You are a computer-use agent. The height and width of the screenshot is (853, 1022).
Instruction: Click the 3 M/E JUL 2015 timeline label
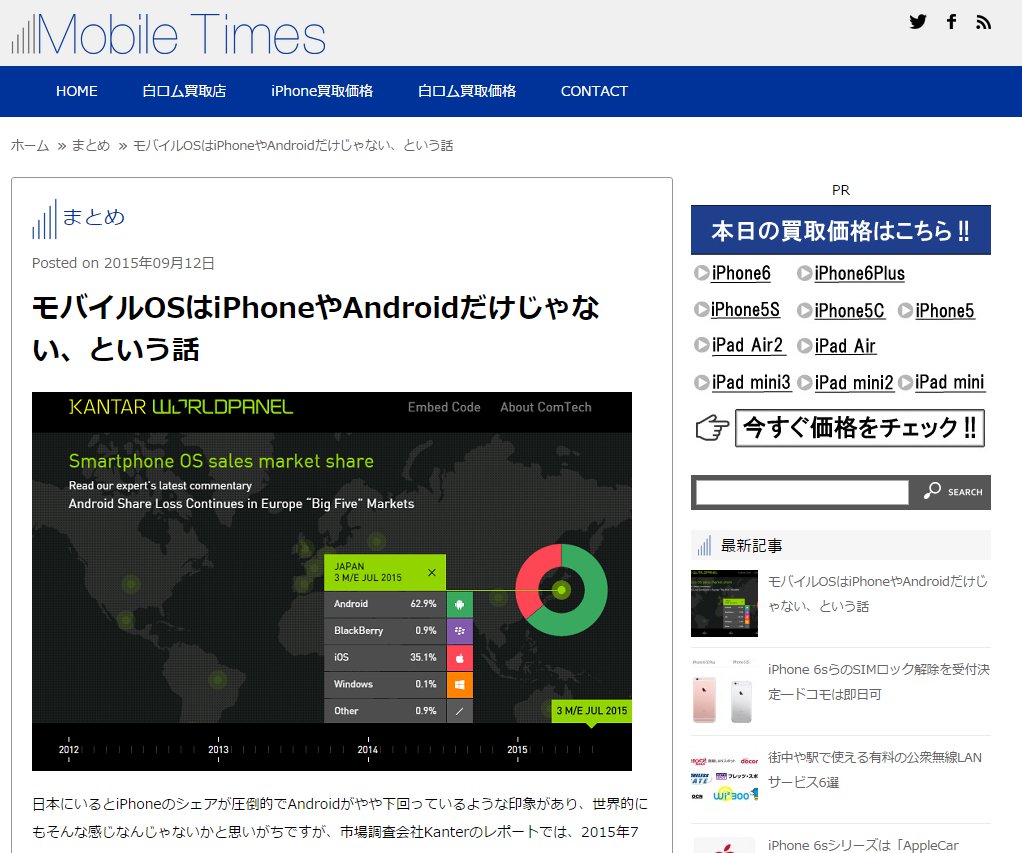(592, 711)
